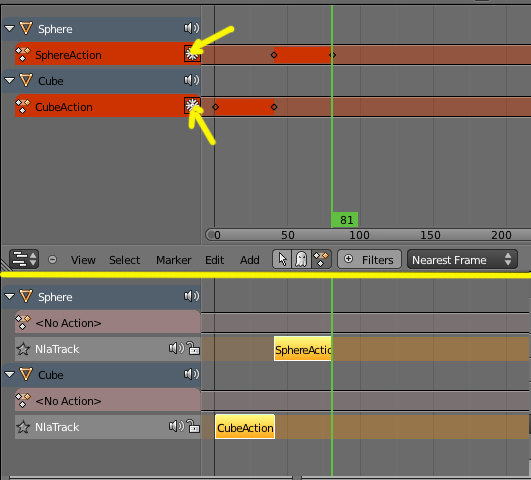Click Cube object icon in bottom panel
Screen dimensions: 531x480
click(26, 375)
